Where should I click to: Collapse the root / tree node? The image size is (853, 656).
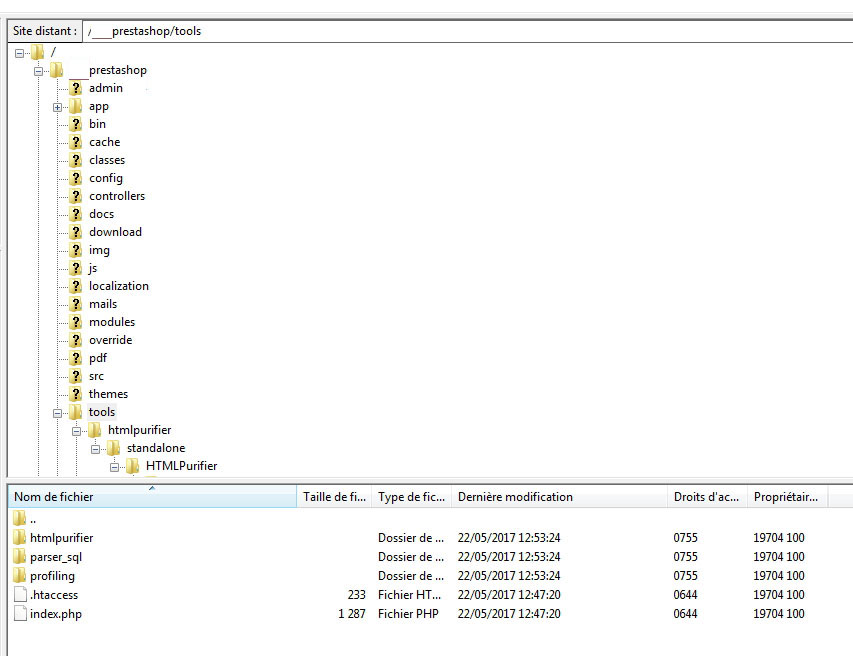pos(20,53)
